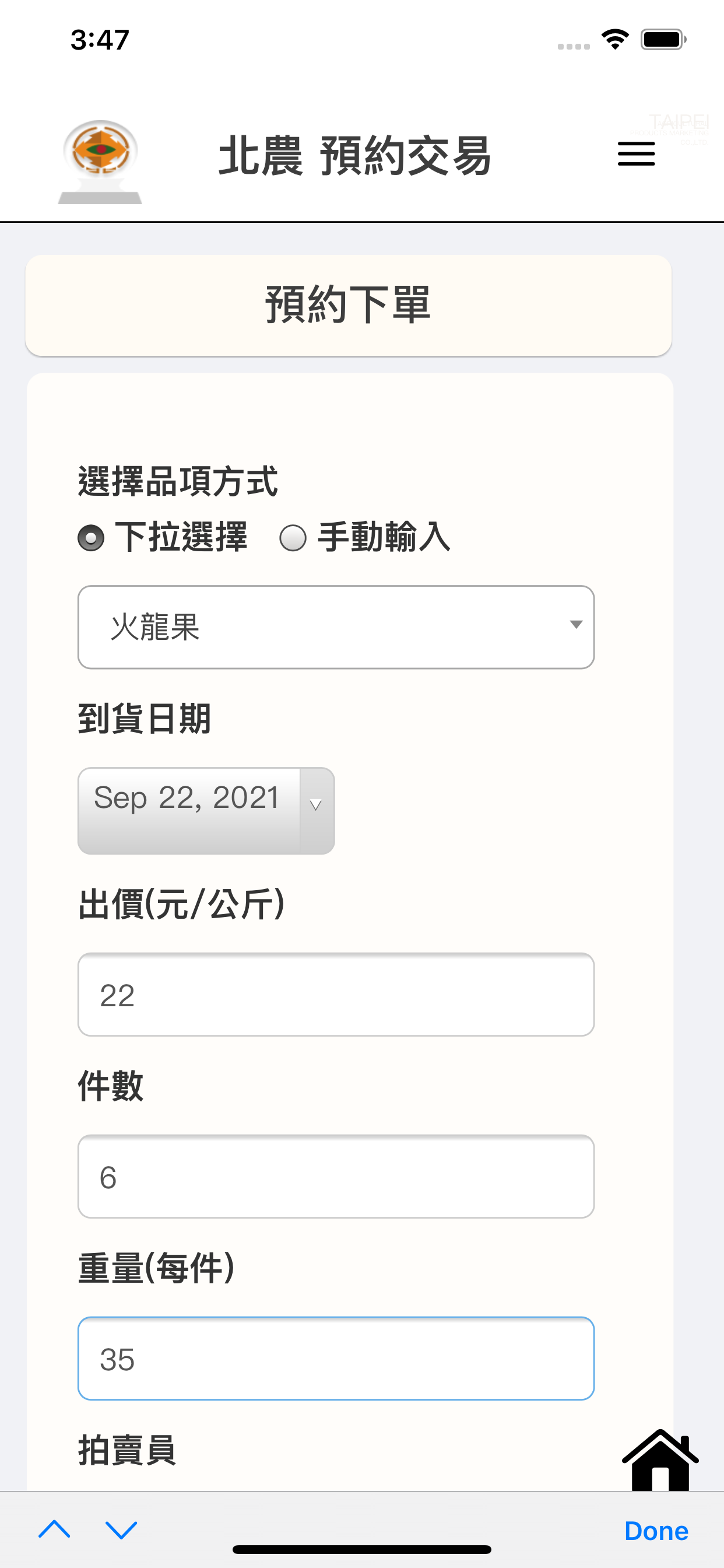Select the 手動輸入 radio button

point(293,538)
